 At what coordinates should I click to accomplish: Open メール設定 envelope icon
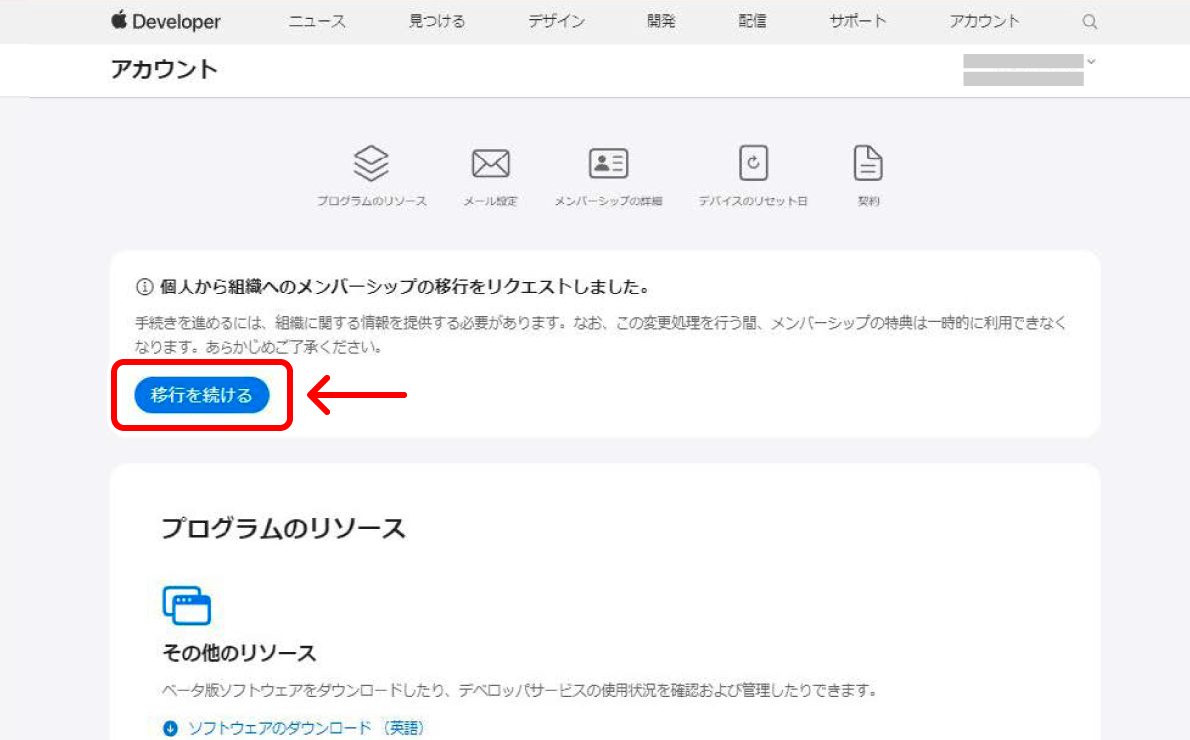tap(490, 162)
